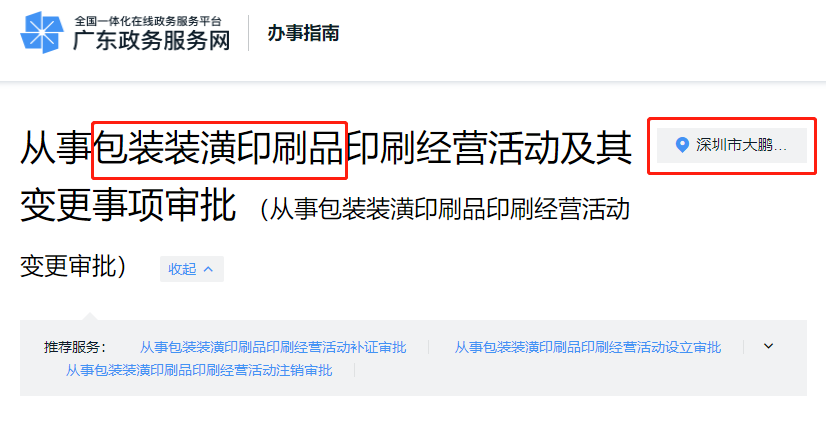Click 印刷经营活动及其 in the main title
Viewport: 826px width, 423px height.
(488, 150)
